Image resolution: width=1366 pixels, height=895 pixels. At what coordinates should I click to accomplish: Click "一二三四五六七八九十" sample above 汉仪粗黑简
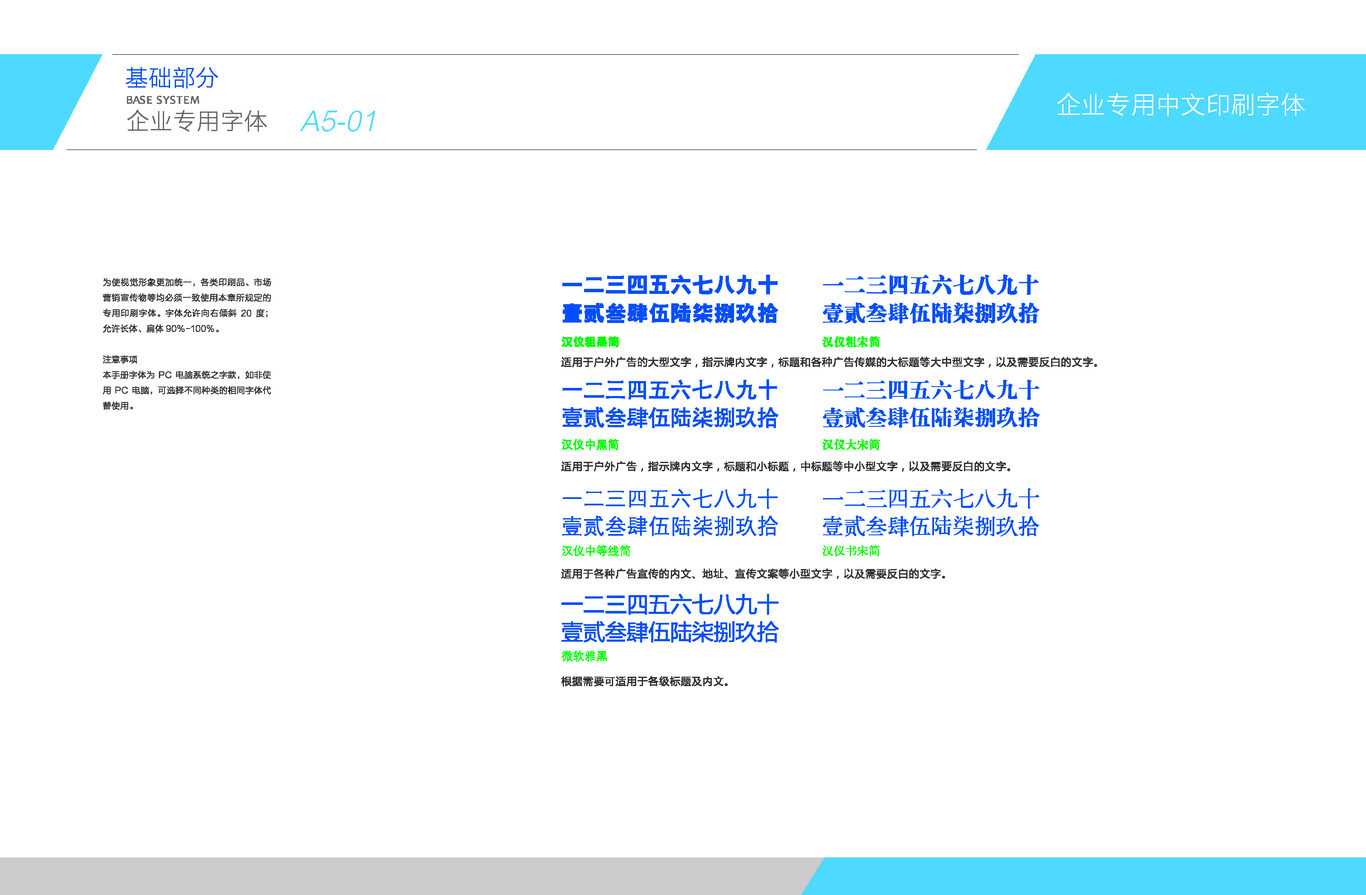pos(670,286)
